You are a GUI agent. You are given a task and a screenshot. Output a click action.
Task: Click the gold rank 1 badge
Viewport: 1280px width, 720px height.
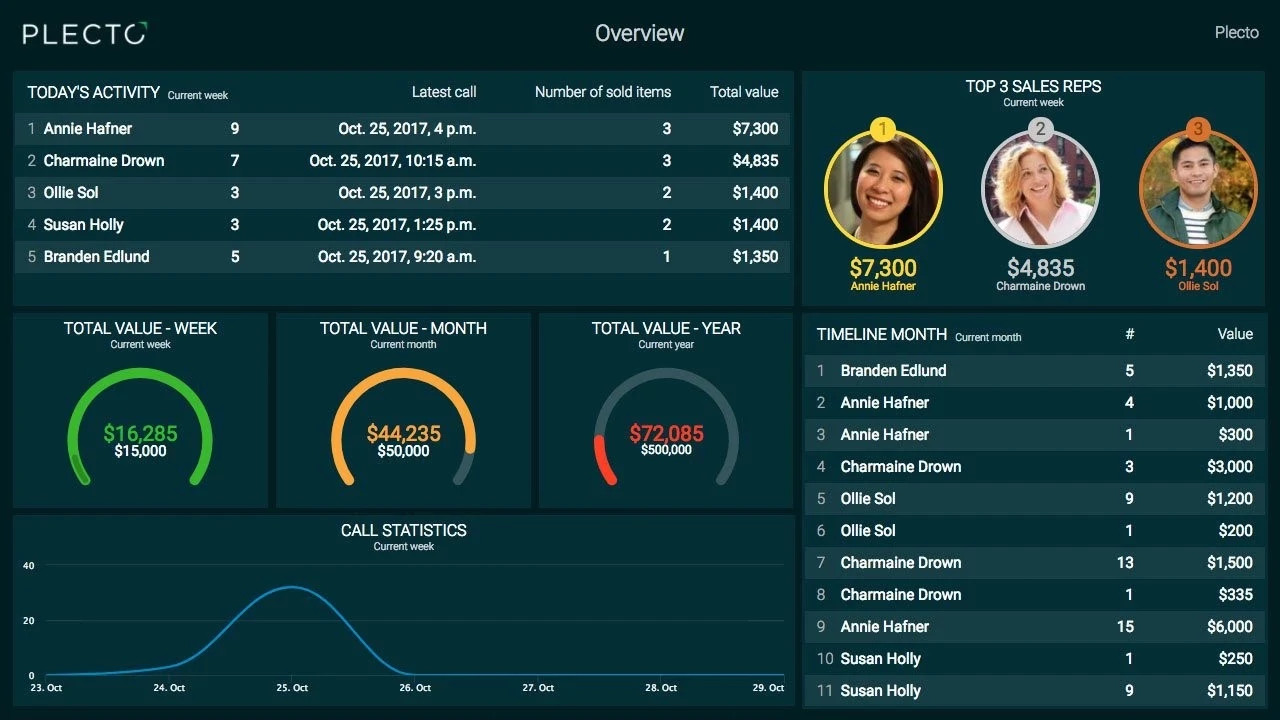[883, 129]
